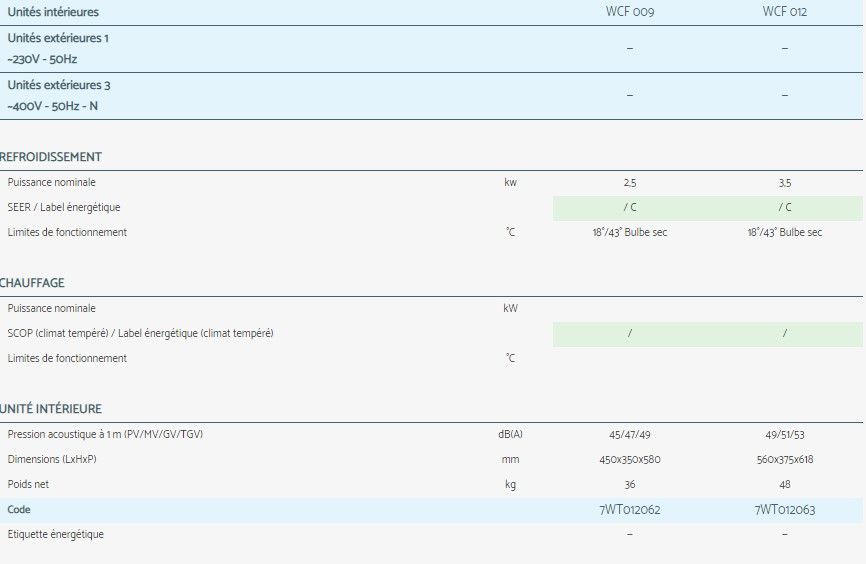Click the green SCOP cell under WCF 009
Image resolution: width=866 pixels, height=564 pixels.
[x=629, y=334]
